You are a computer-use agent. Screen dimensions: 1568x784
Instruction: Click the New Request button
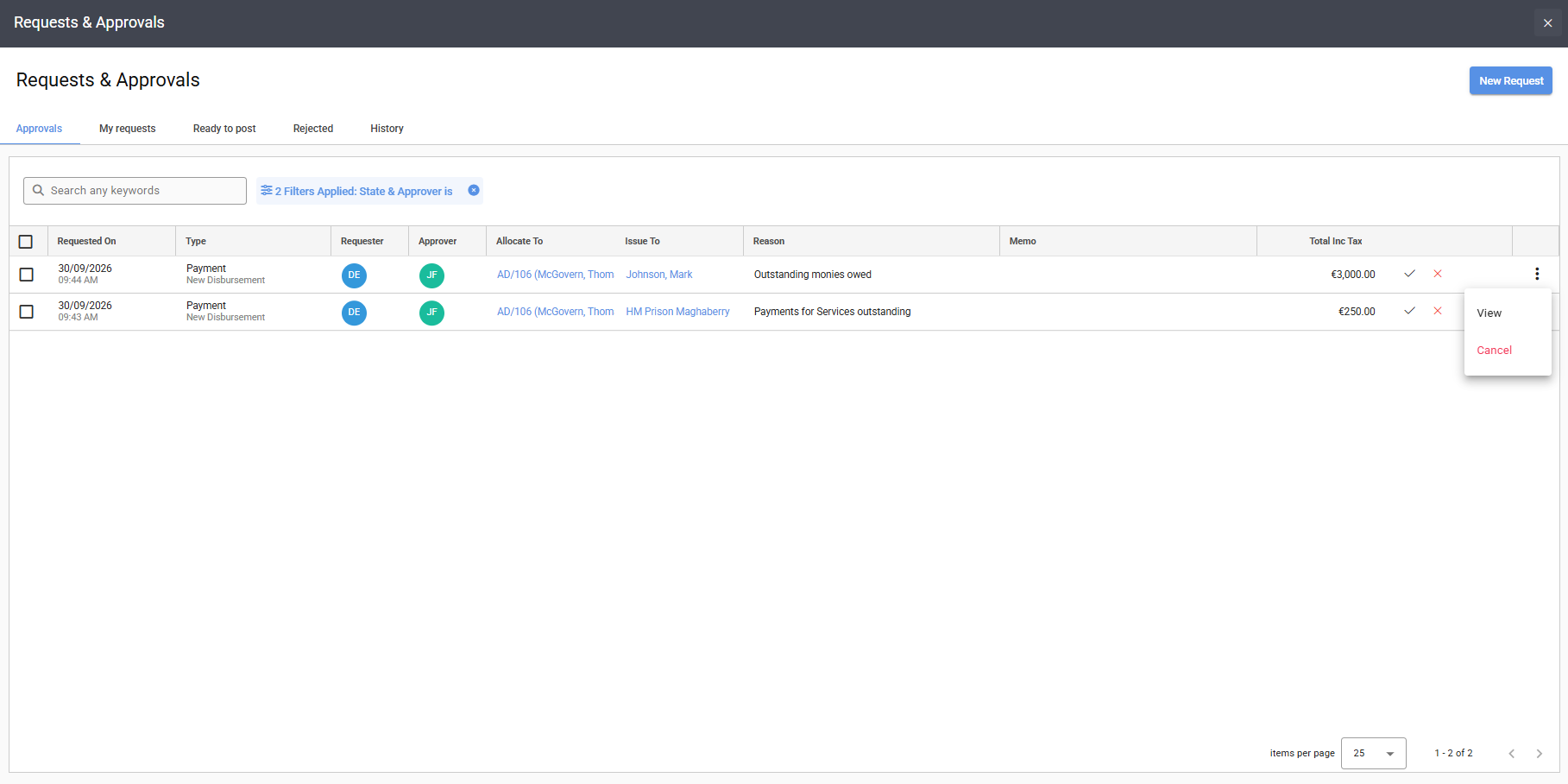coord(1511,80)
